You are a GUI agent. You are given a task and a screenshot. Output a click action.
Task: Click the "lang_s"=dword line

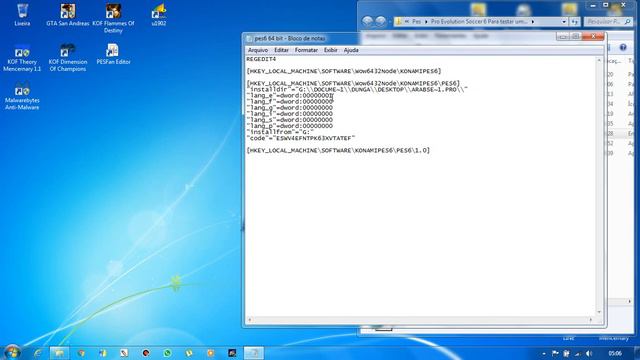(x=290, y=120)
